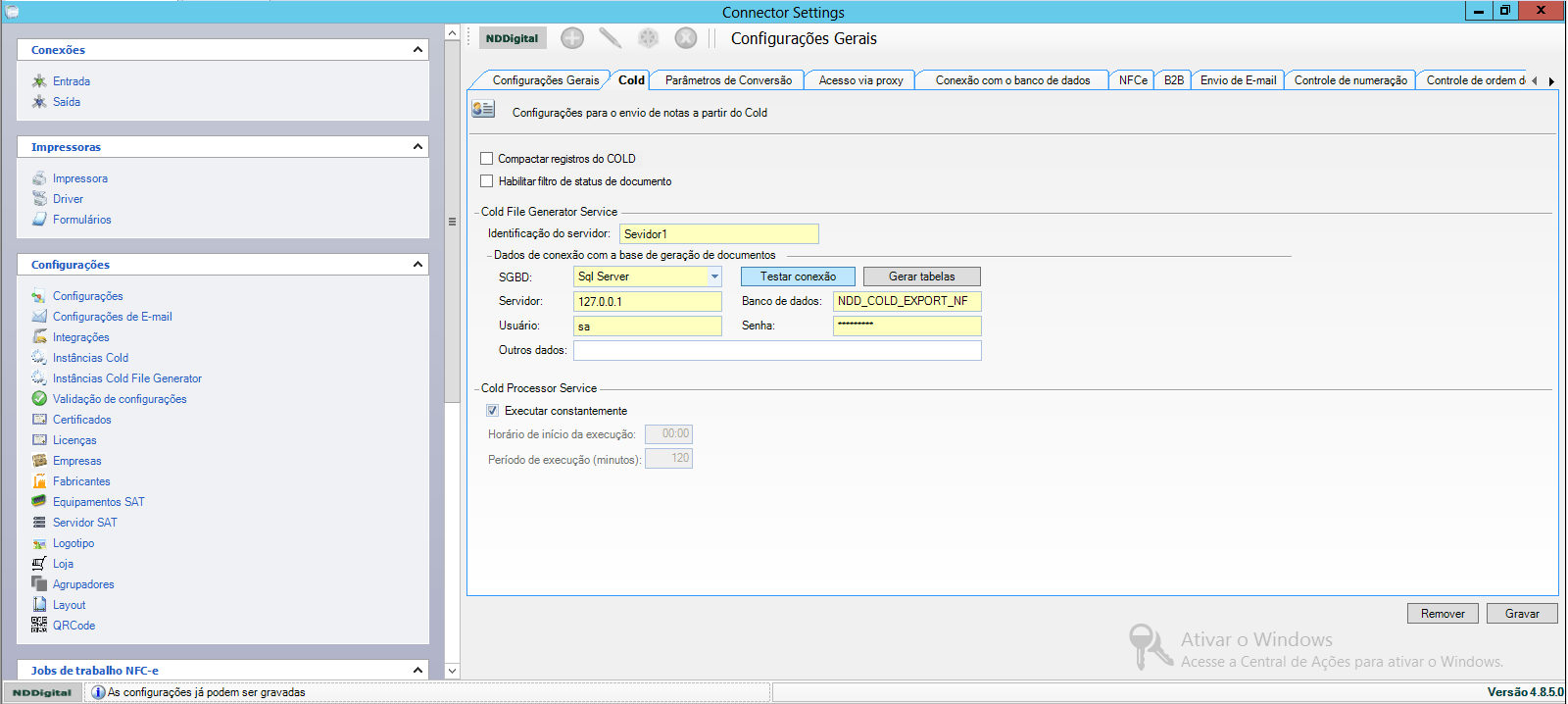Click the Loja shopping cart icon
Screen dimensions: 1568x704
pos(39,564)
